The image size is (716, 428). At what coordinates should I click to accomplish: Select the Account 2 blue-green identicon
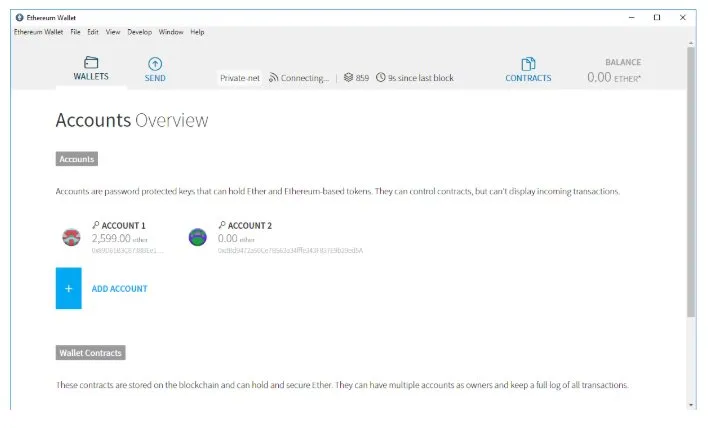coord(197,237)
